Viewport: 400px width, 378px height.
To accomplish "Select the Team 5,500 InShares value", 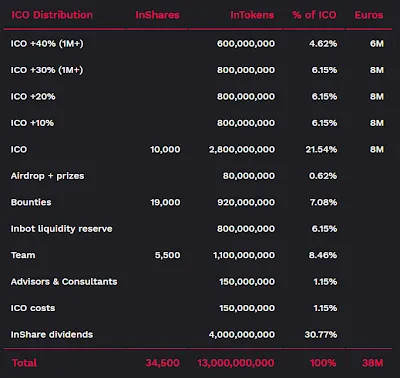I will pos(167,255).
